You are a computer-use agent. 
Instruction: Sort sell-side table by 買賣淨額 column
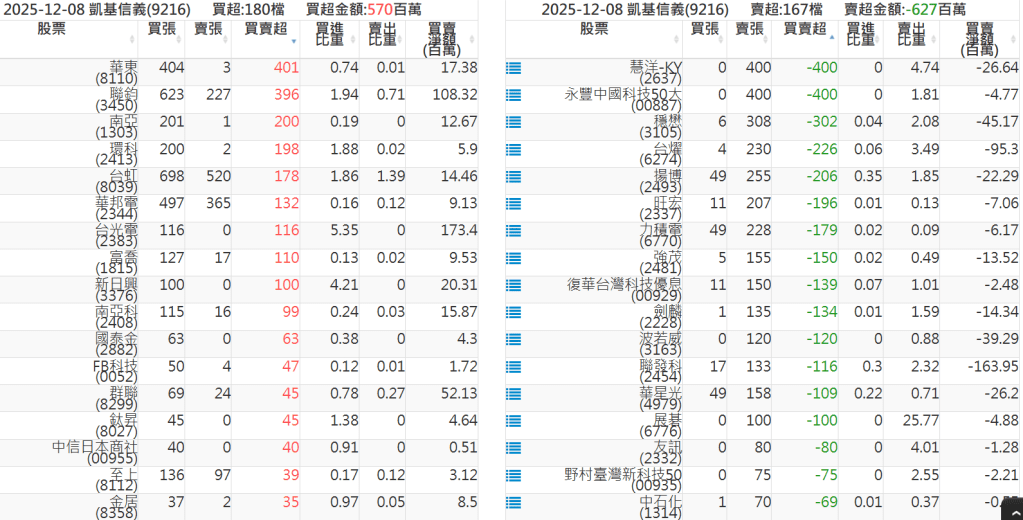[980, 38]
